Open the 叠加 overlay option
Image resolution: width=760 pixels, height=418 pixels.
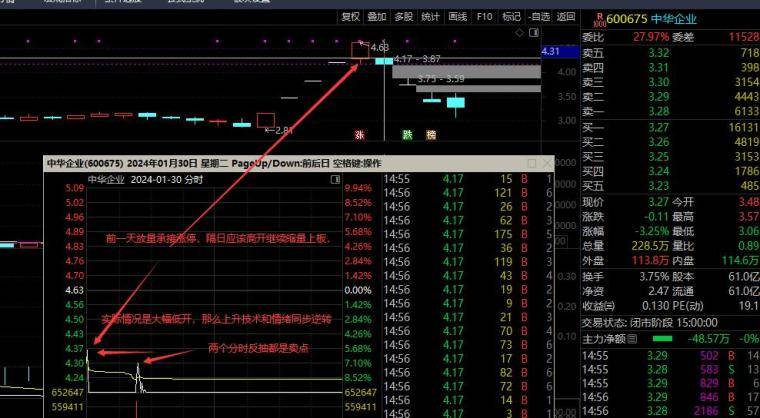377,16
